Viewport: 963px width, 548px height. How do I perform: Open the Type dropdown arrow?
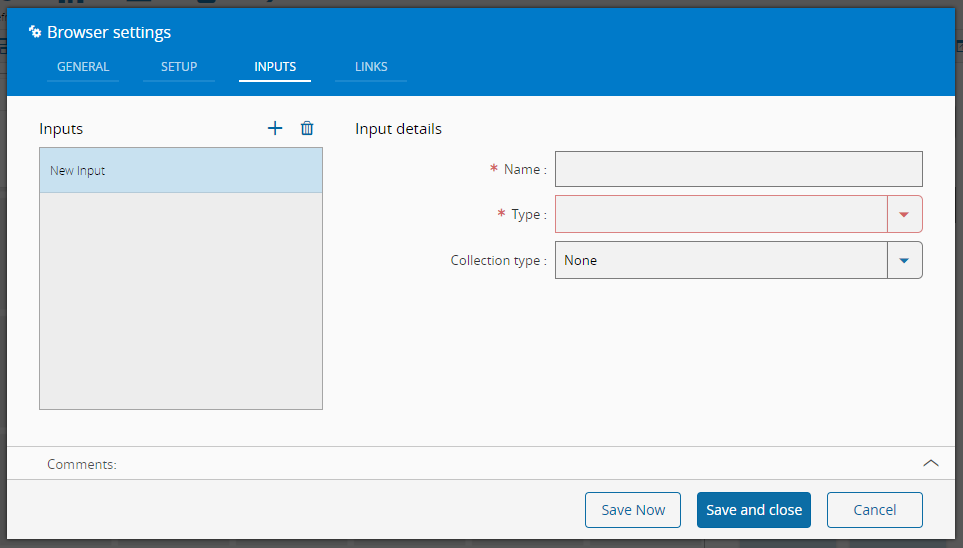point(905,214)
